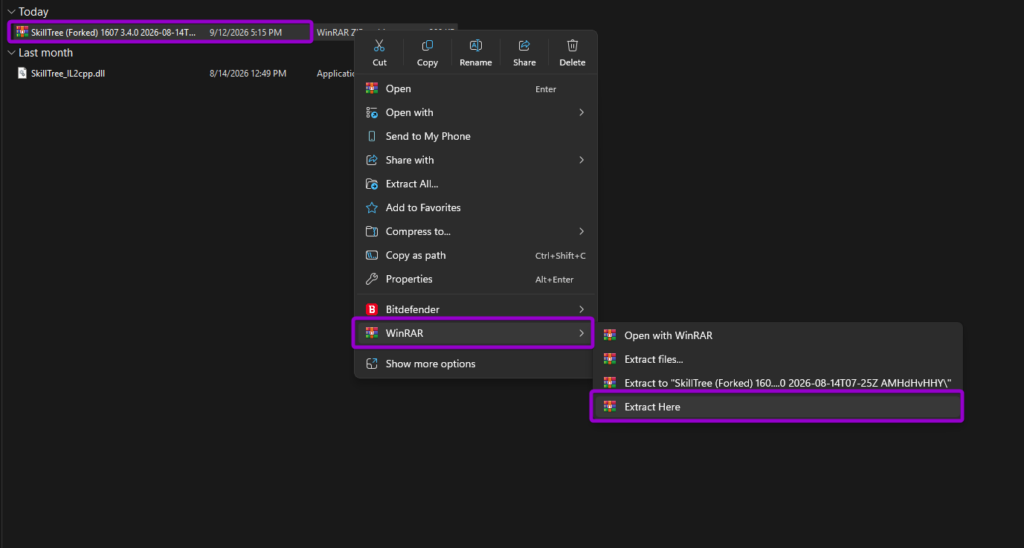This screenshot has width=1024, height=548.
Task: Open the Bitdefender submenu
Action: pos(475,310)
